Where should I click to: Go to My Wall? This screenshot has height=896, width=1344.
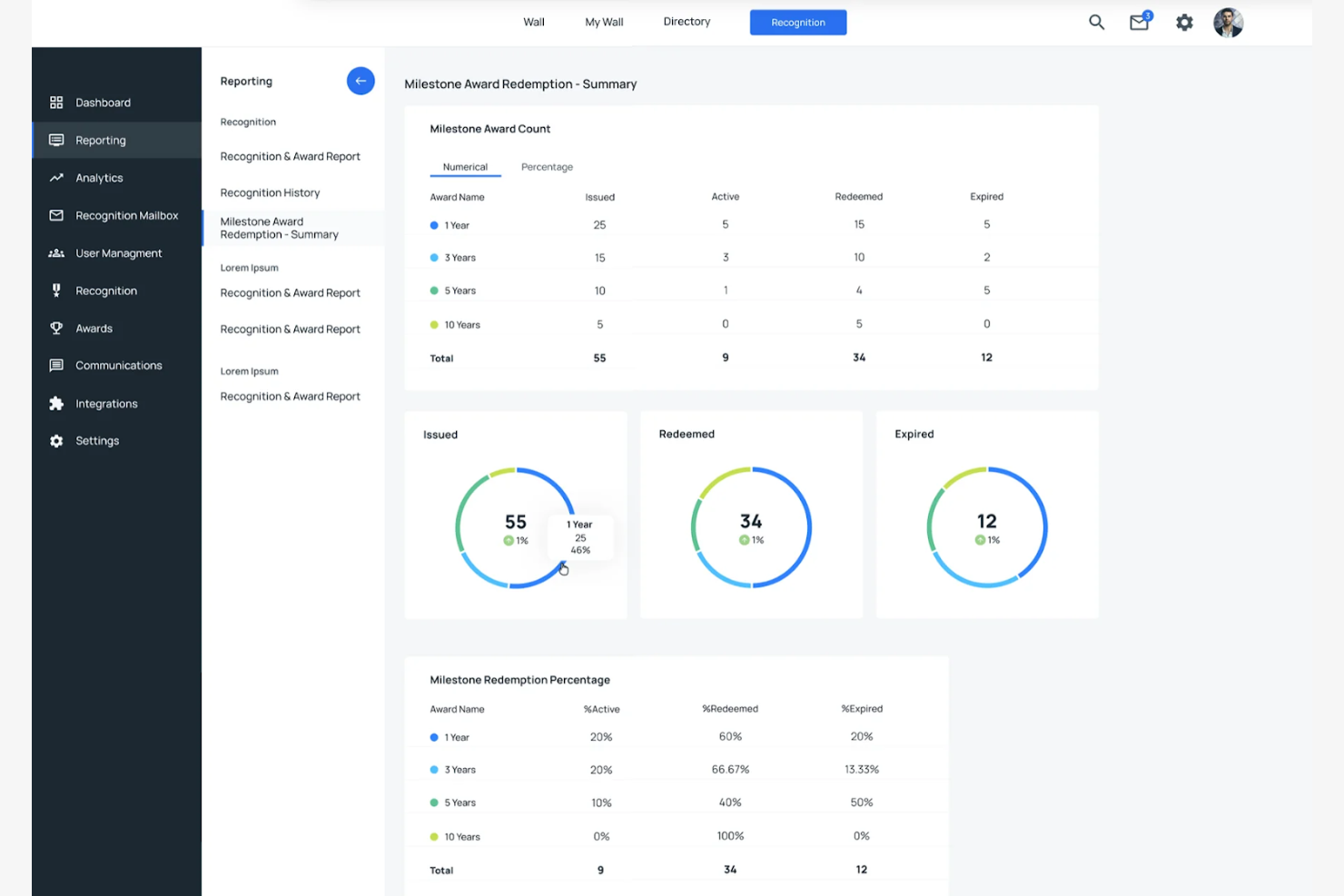(603, 21)
